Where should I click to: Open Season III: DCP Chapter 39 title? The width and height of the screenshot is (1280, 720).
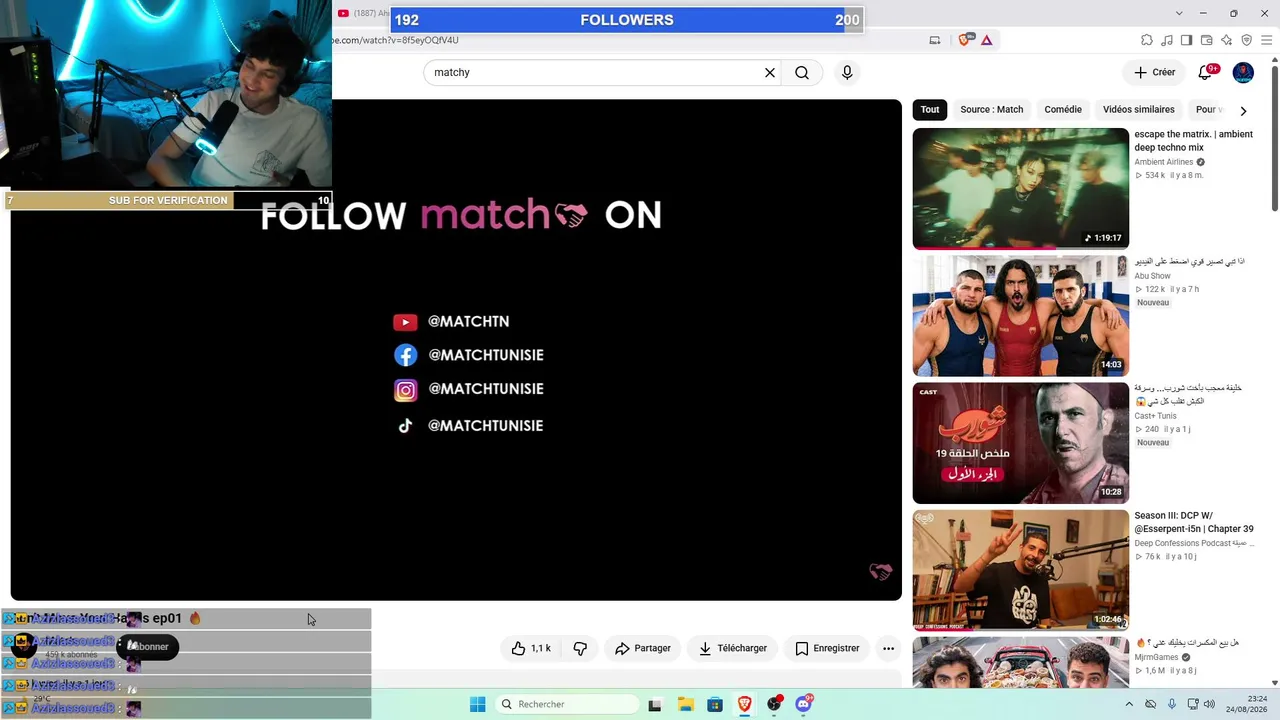[1194, 522]
